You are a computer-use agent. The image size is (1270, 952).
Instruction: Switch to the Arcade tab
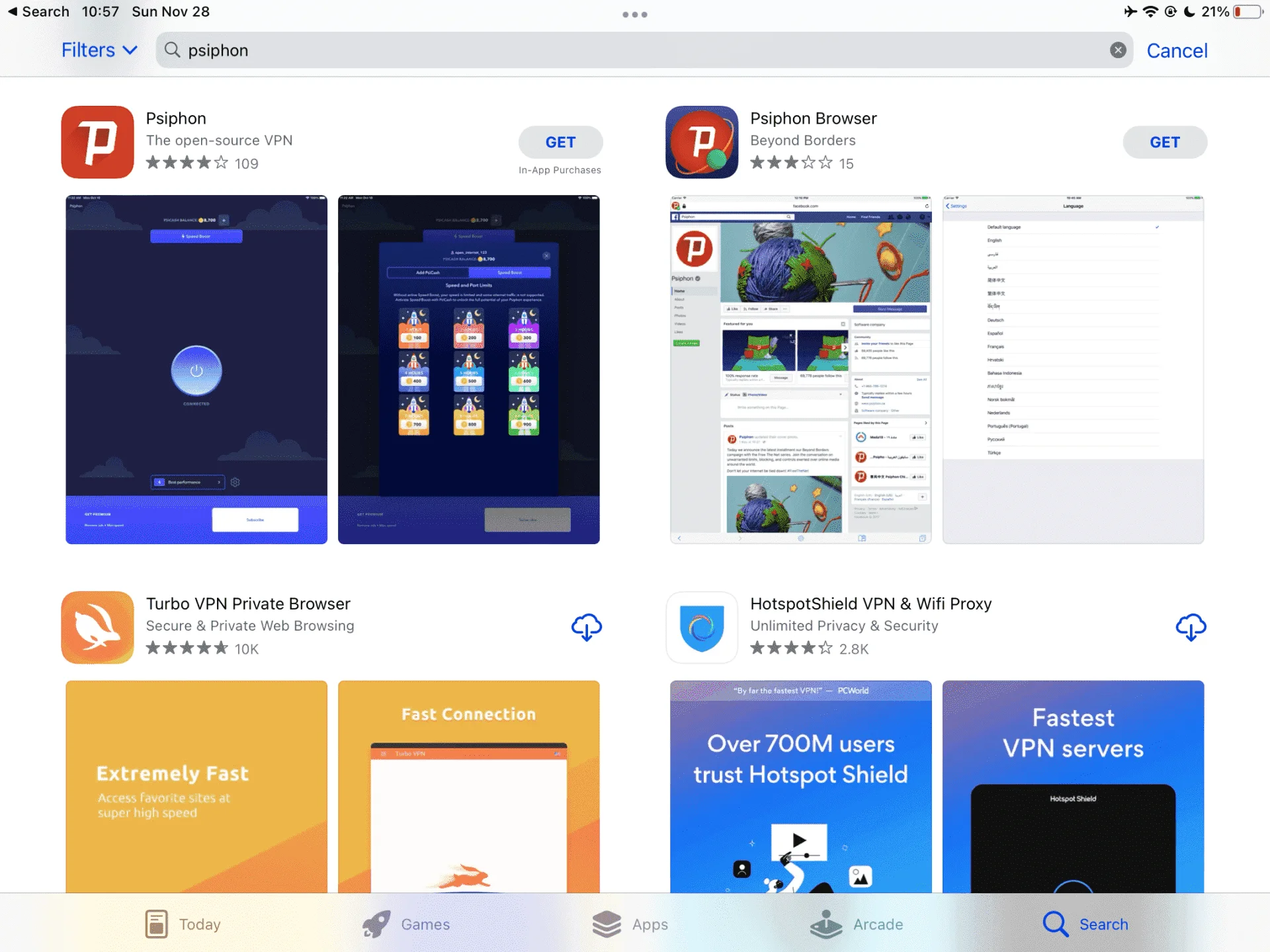point(857,924)
